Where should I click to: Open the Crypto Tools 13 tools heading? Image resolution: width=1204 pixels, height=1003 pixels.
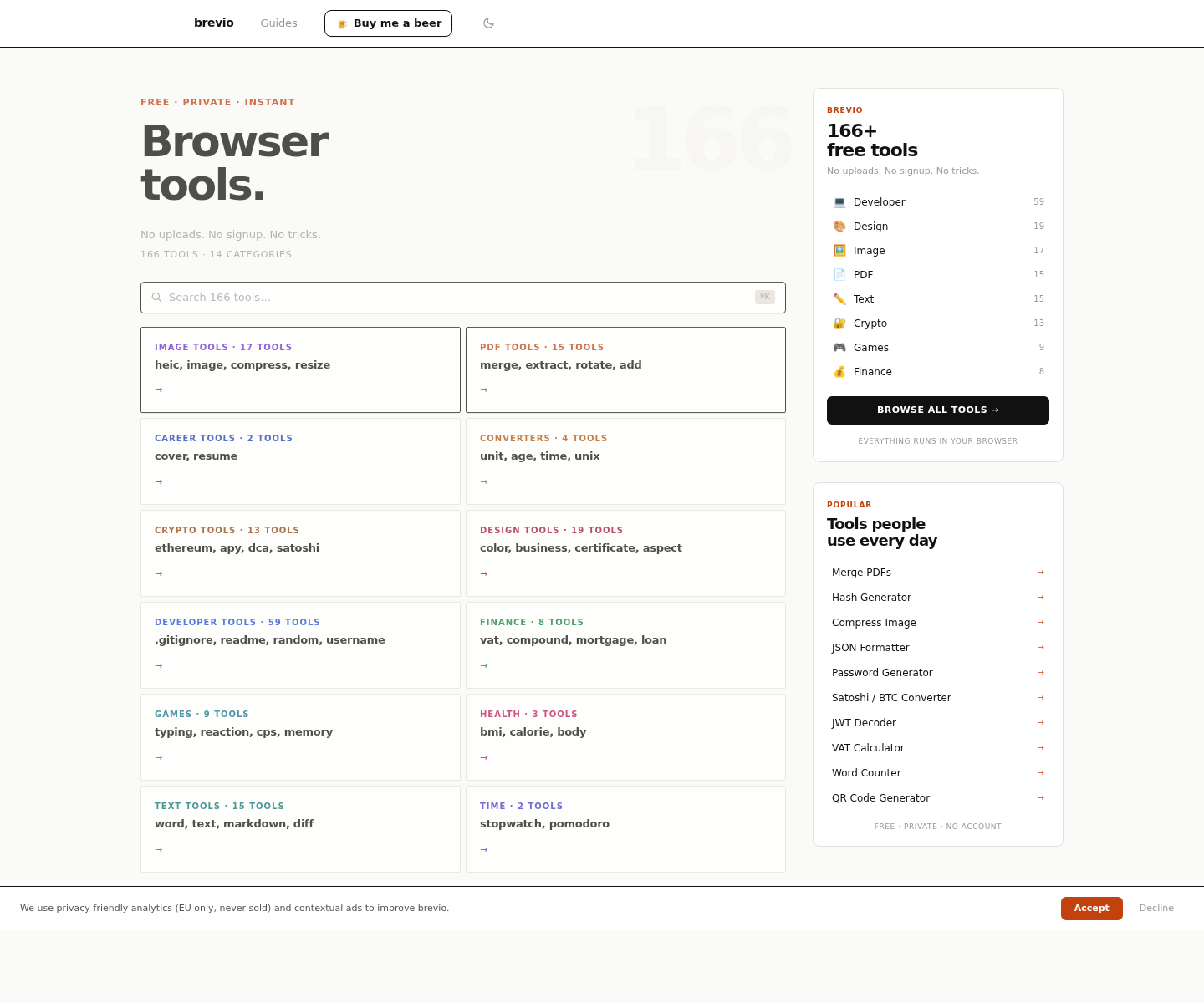point(227,530)
